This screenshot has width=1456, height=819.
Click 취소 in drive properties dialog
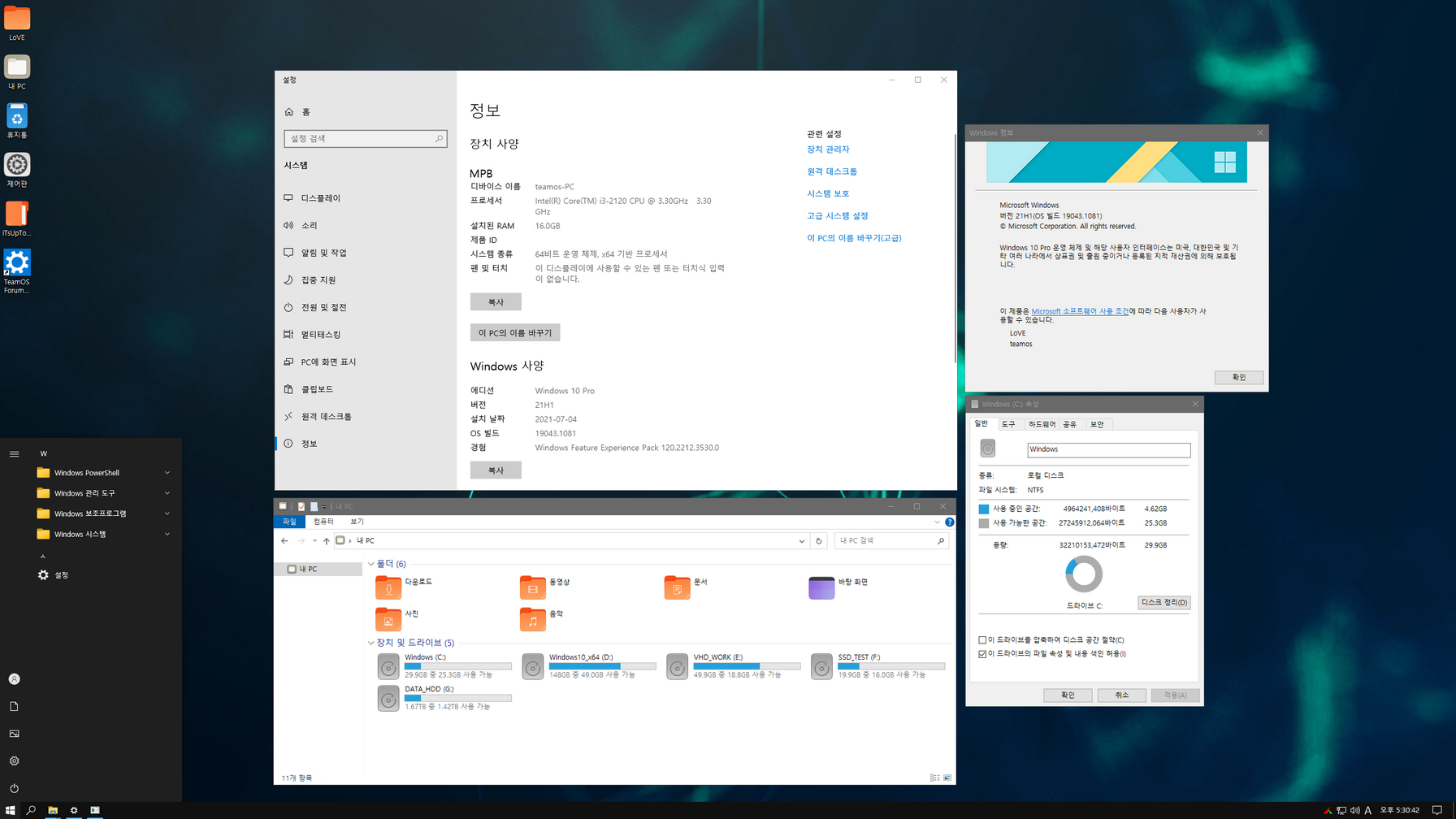click(1122, 695)
